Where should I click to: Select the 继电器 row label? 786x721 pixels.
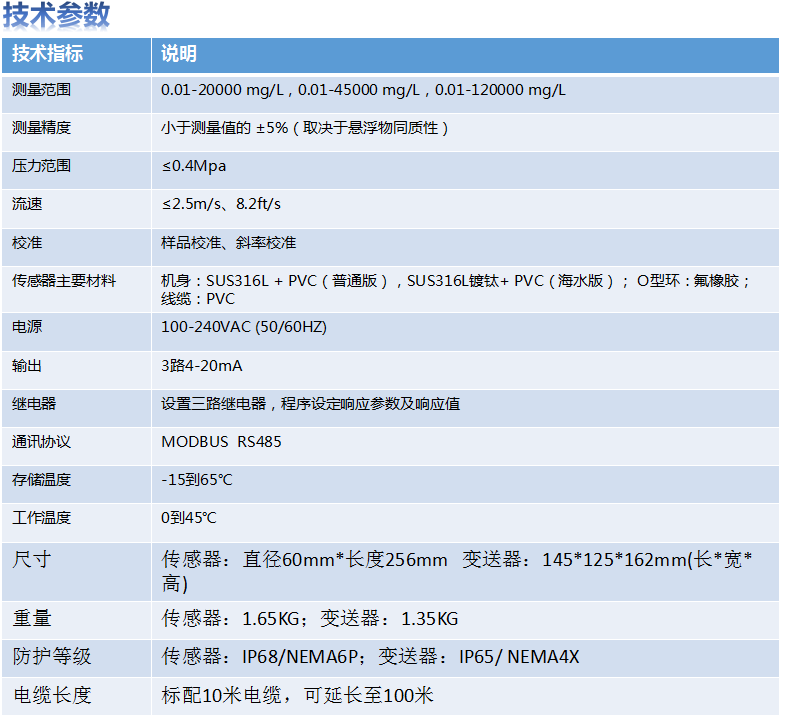click(x=34, y=404)
